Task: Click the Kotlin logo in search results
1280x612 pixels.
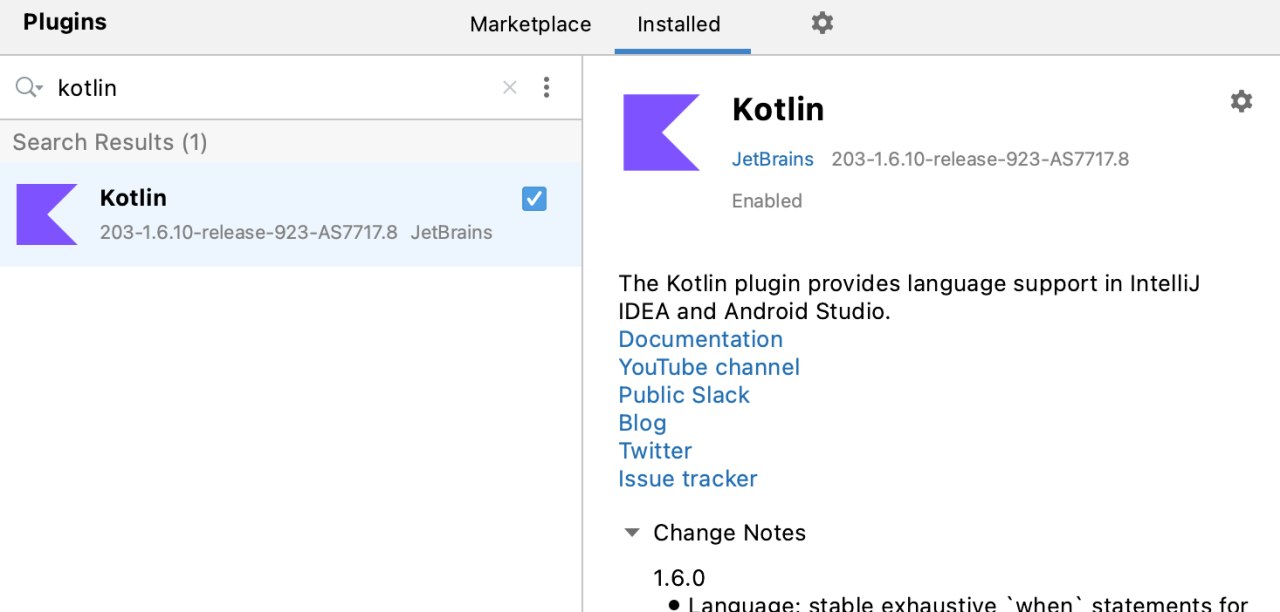Action: 47,215
